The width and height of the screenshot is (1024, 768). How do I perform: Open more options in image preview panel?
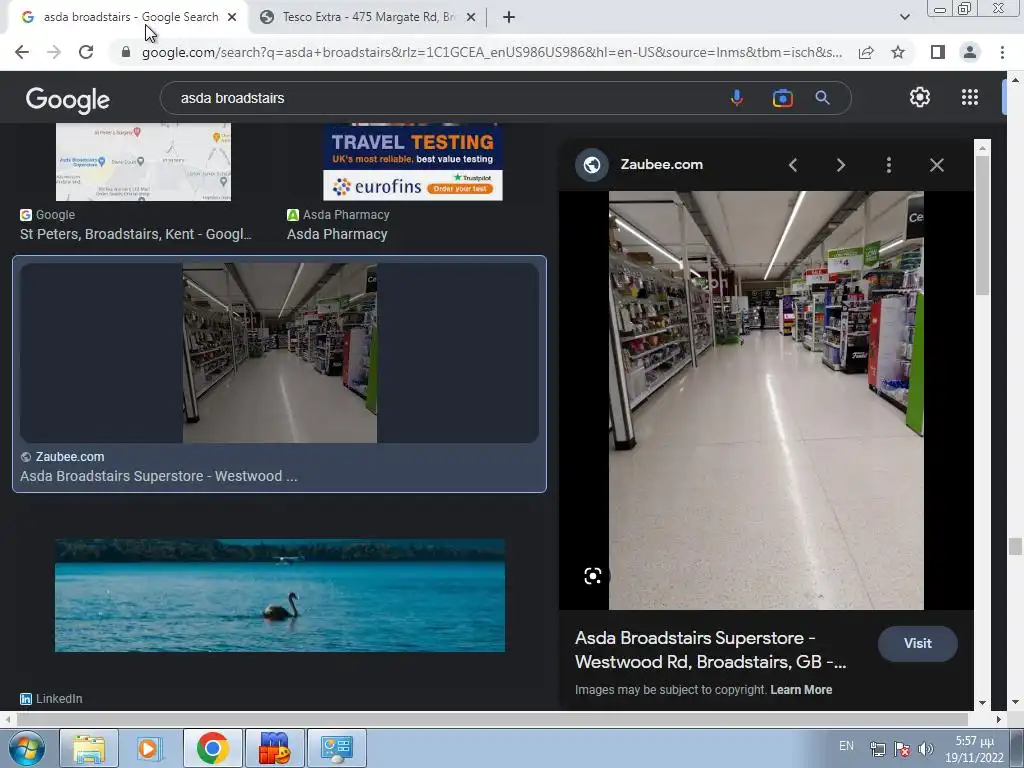889,165
